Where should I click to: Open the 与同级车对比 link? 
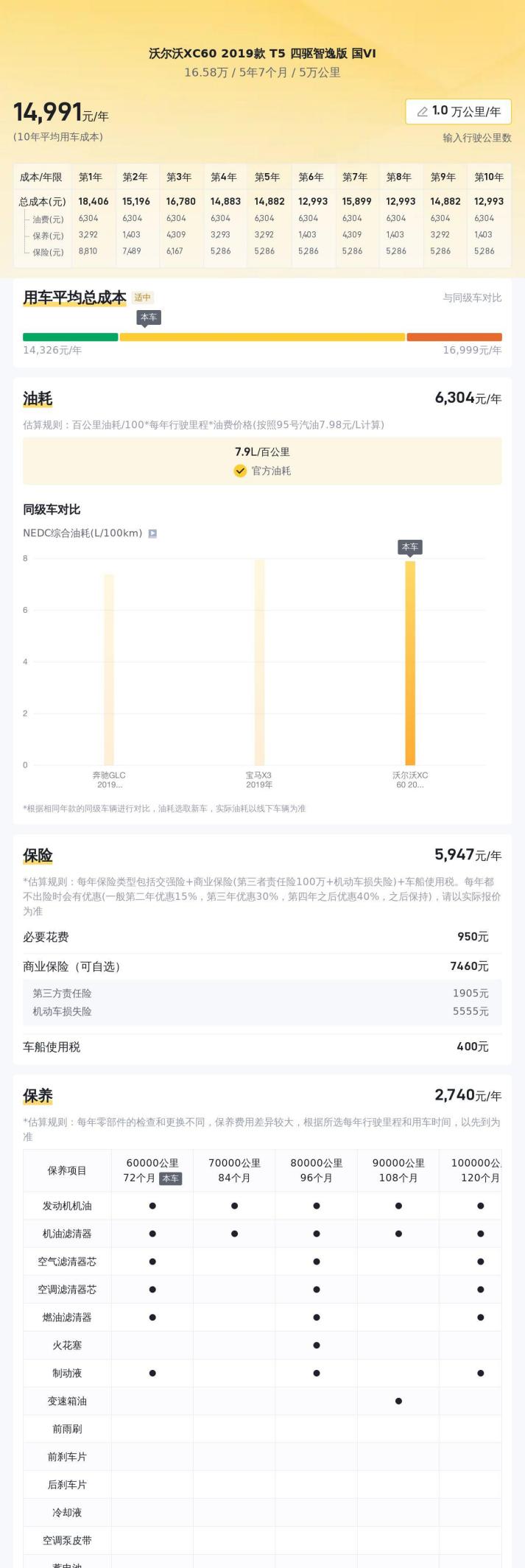(472, 298)
